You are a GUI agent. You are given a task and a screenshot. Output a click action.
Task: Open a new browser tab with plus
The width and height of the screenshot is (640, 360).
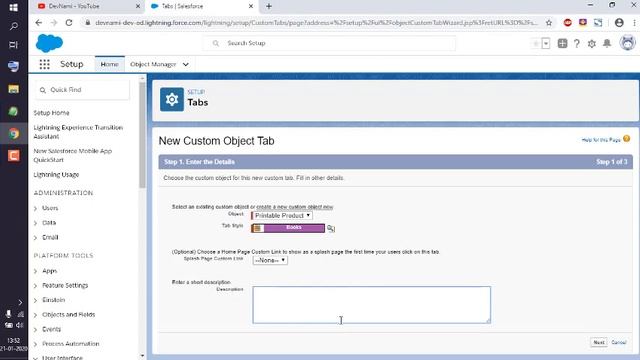[269, 6]
